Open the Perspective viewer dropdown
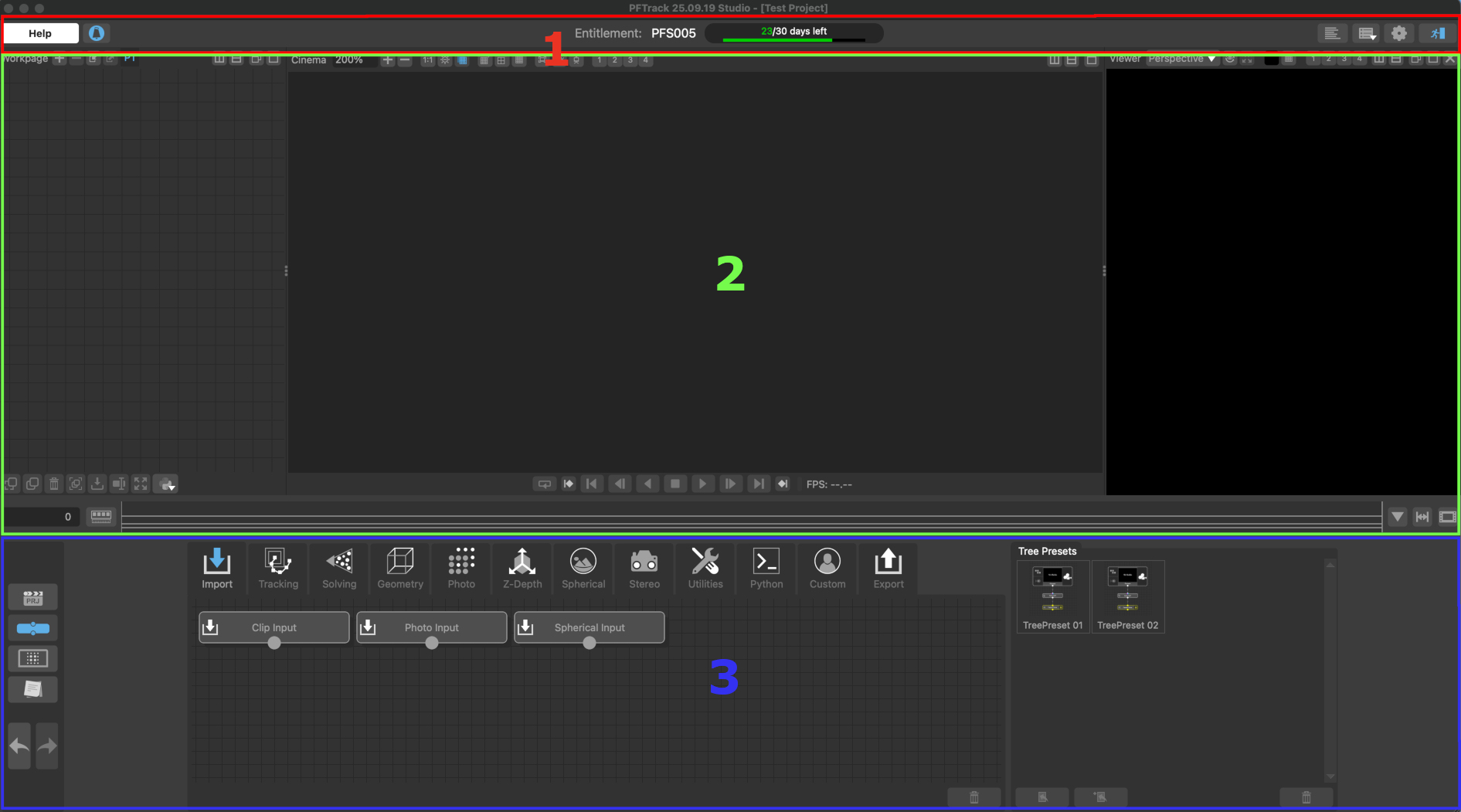1461x812 pixels. pyautogui.click(x=1181, y=58)
